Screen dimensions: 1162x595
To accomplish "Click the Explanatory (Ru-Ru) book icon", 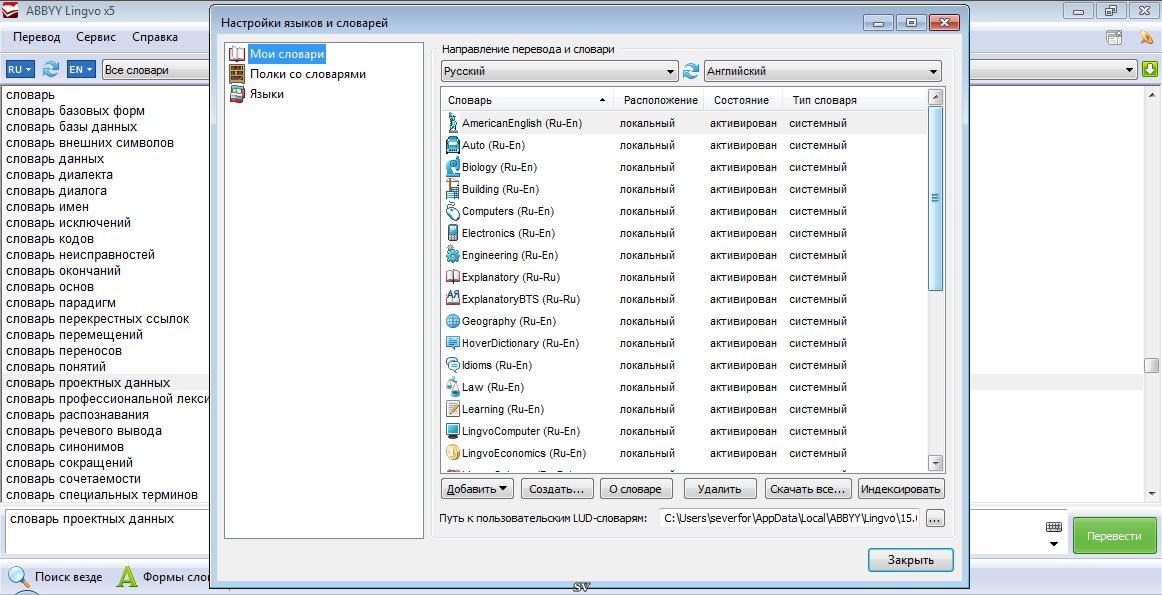I will click(453, 277).
